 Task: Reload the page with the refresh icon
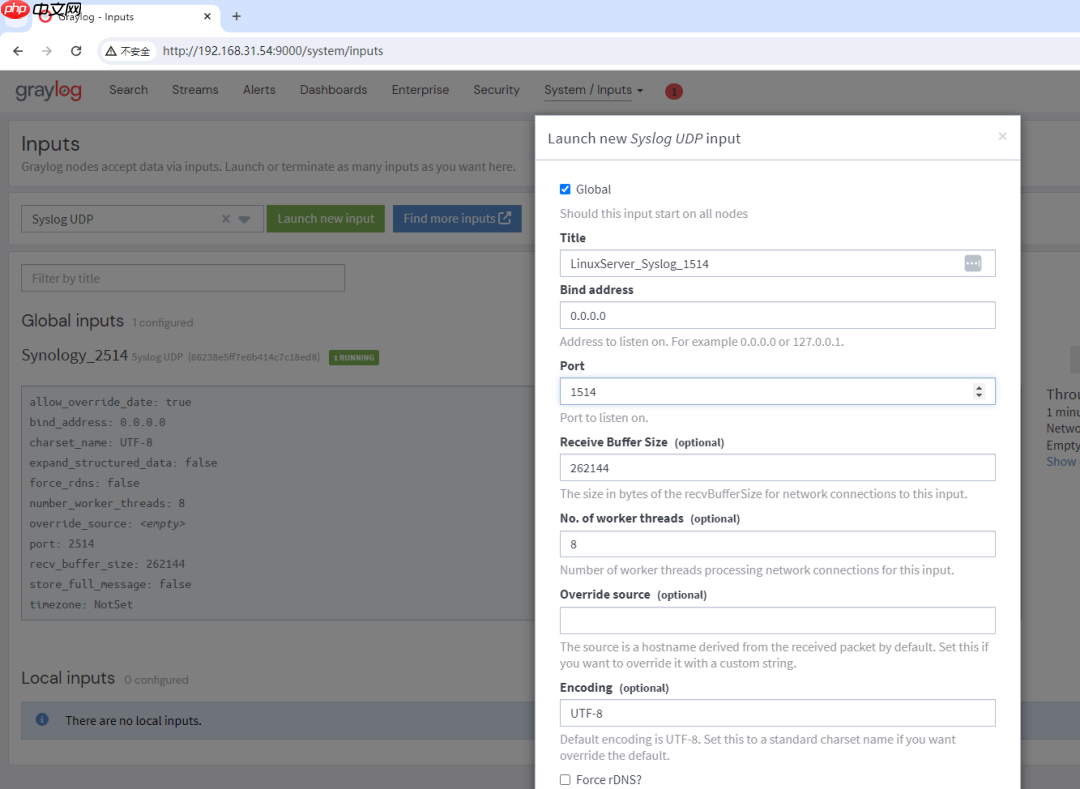point(76,50)
